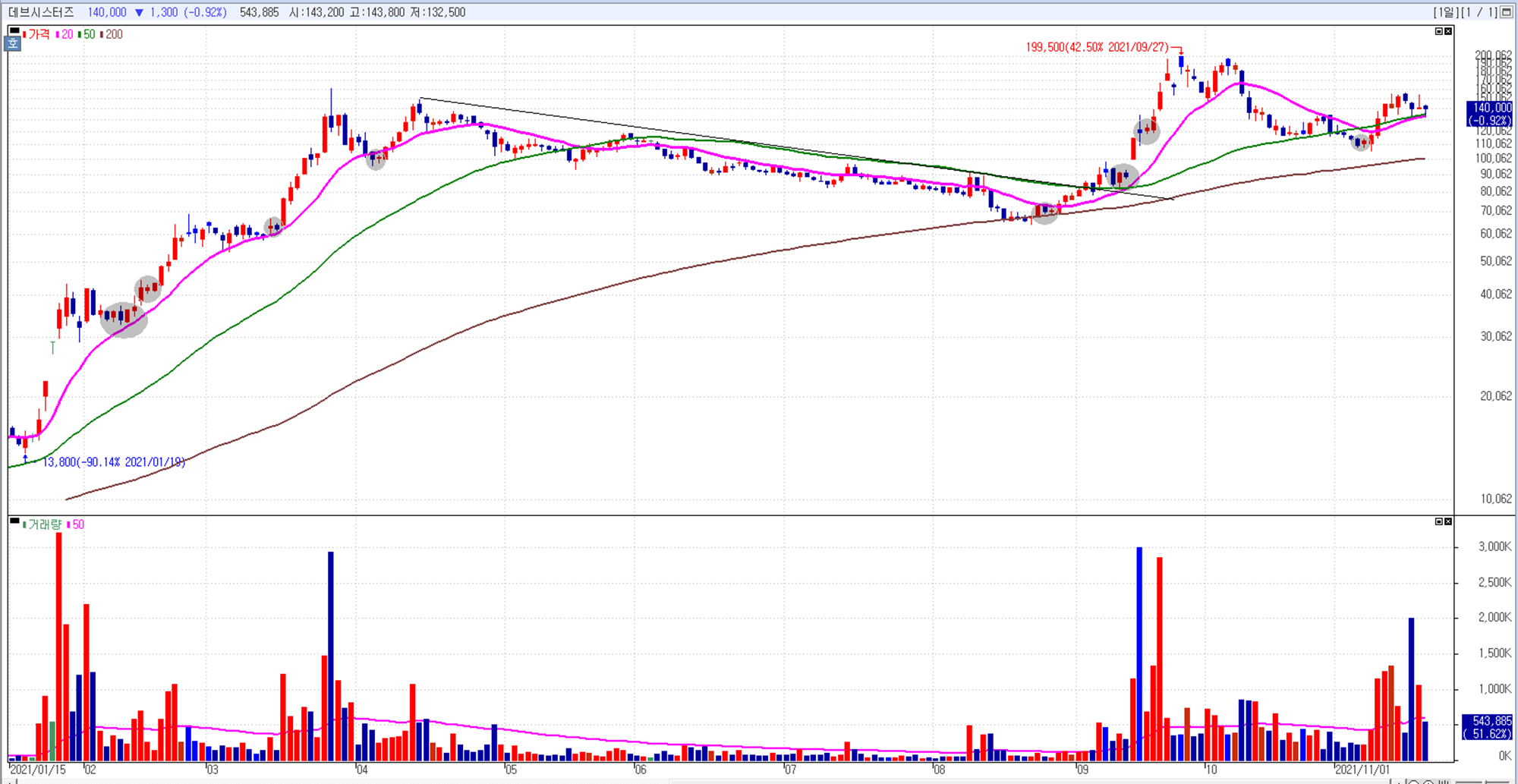This screenshot has height=784, width=1518.
Task: Click the header volume value 543,885
Action: pos(259,12)
